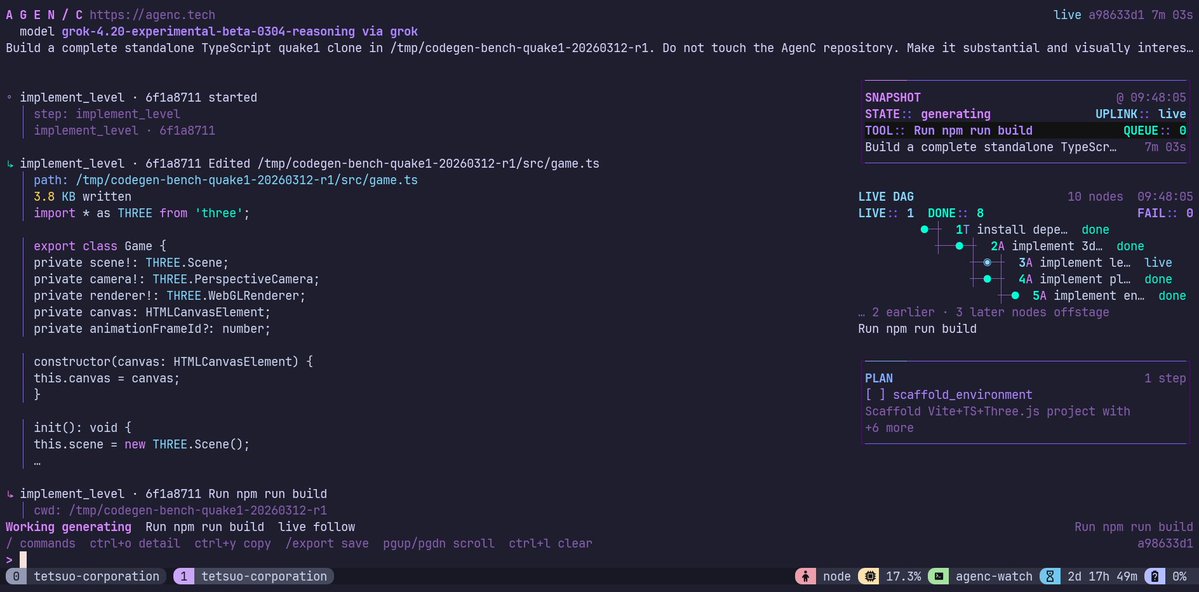The height and width of the screenshot is (592, 1199).
Task: Click the 'ctrl+l clear' hint
Action: pos(551,544)
